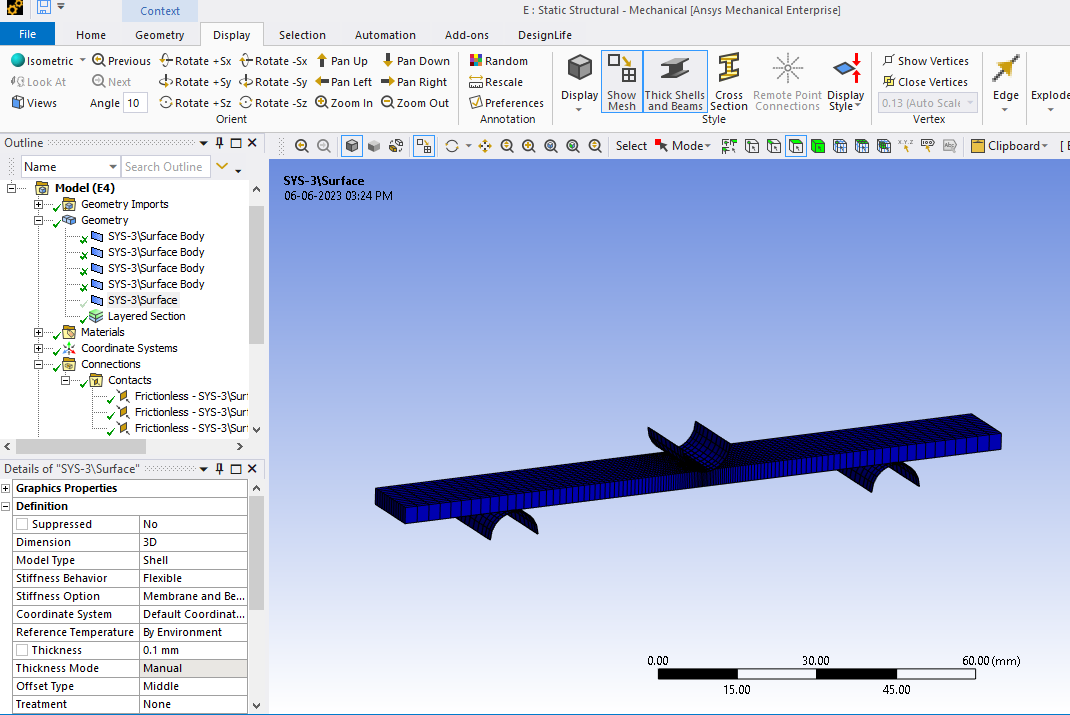Toggle the Suppressed checkbox in Details
This screenshot has width=1070, height=715.
23,524
